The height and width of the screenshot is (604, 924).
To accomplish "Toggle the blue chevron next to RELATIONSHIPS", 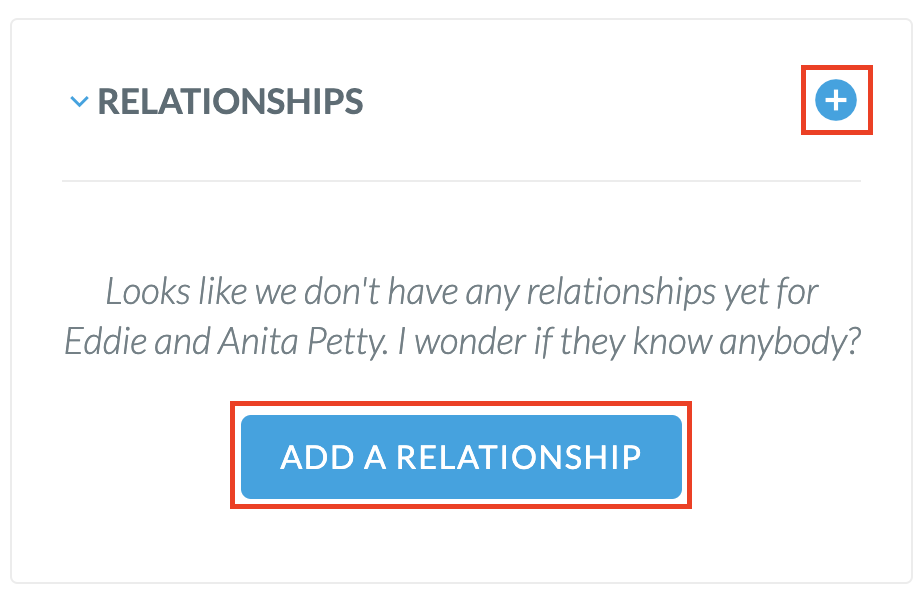I will [79, 102].
